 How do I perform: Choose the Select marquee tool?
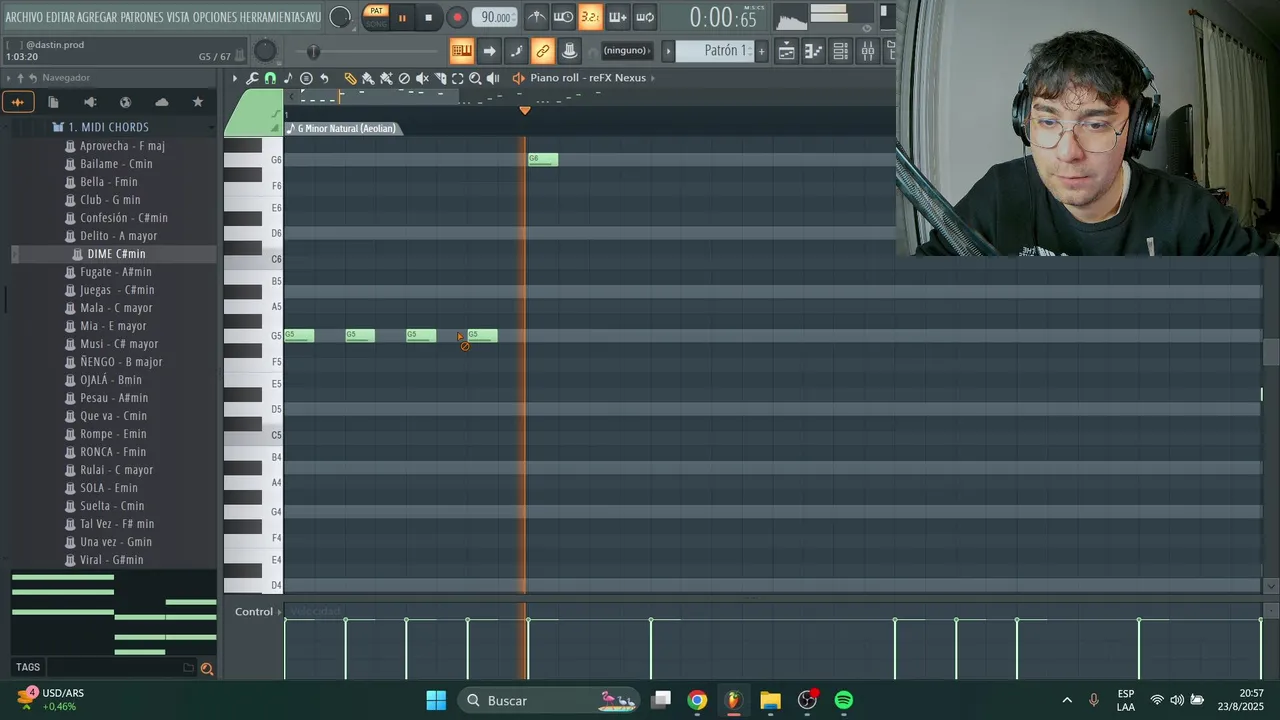[457, 78]
